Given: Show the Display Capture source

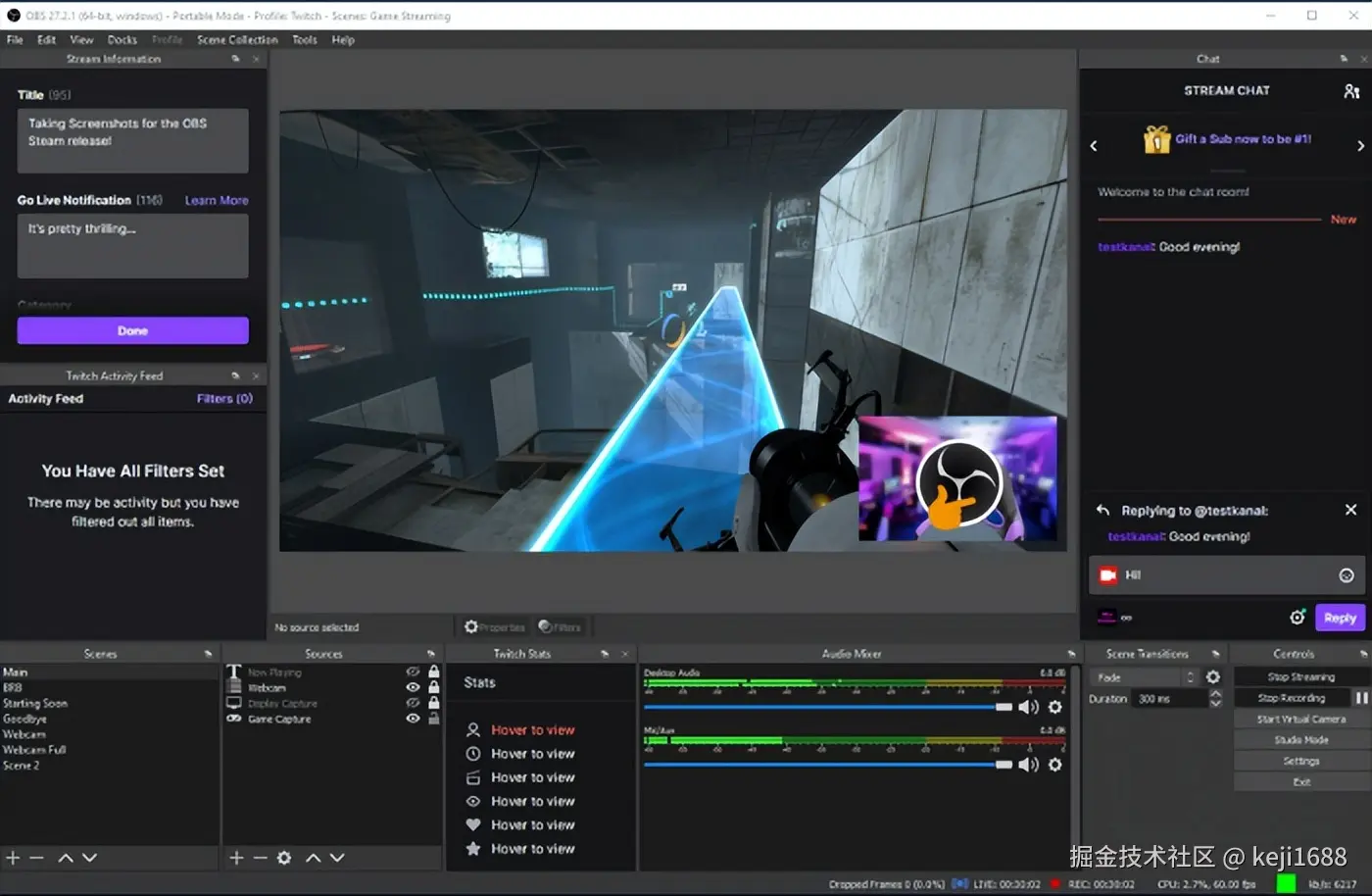Looking at the screenshot, I should [x=413, y=704].
